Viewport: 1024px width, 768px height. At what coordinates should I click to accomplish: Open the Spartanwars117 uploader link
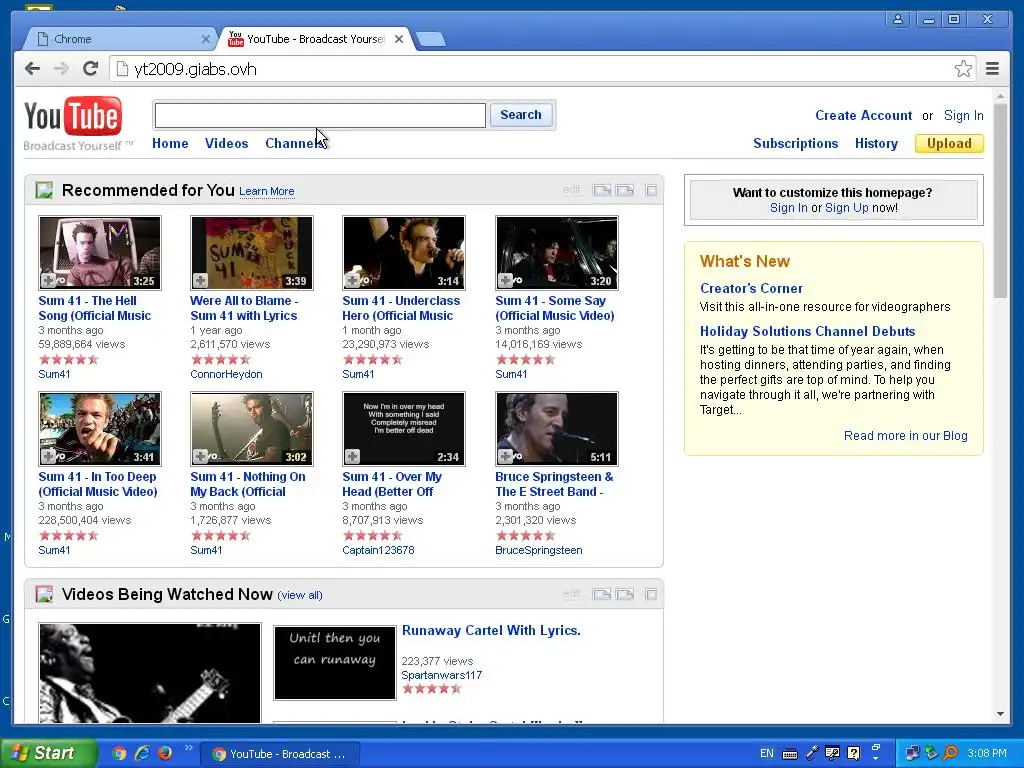tap(441, 675)
